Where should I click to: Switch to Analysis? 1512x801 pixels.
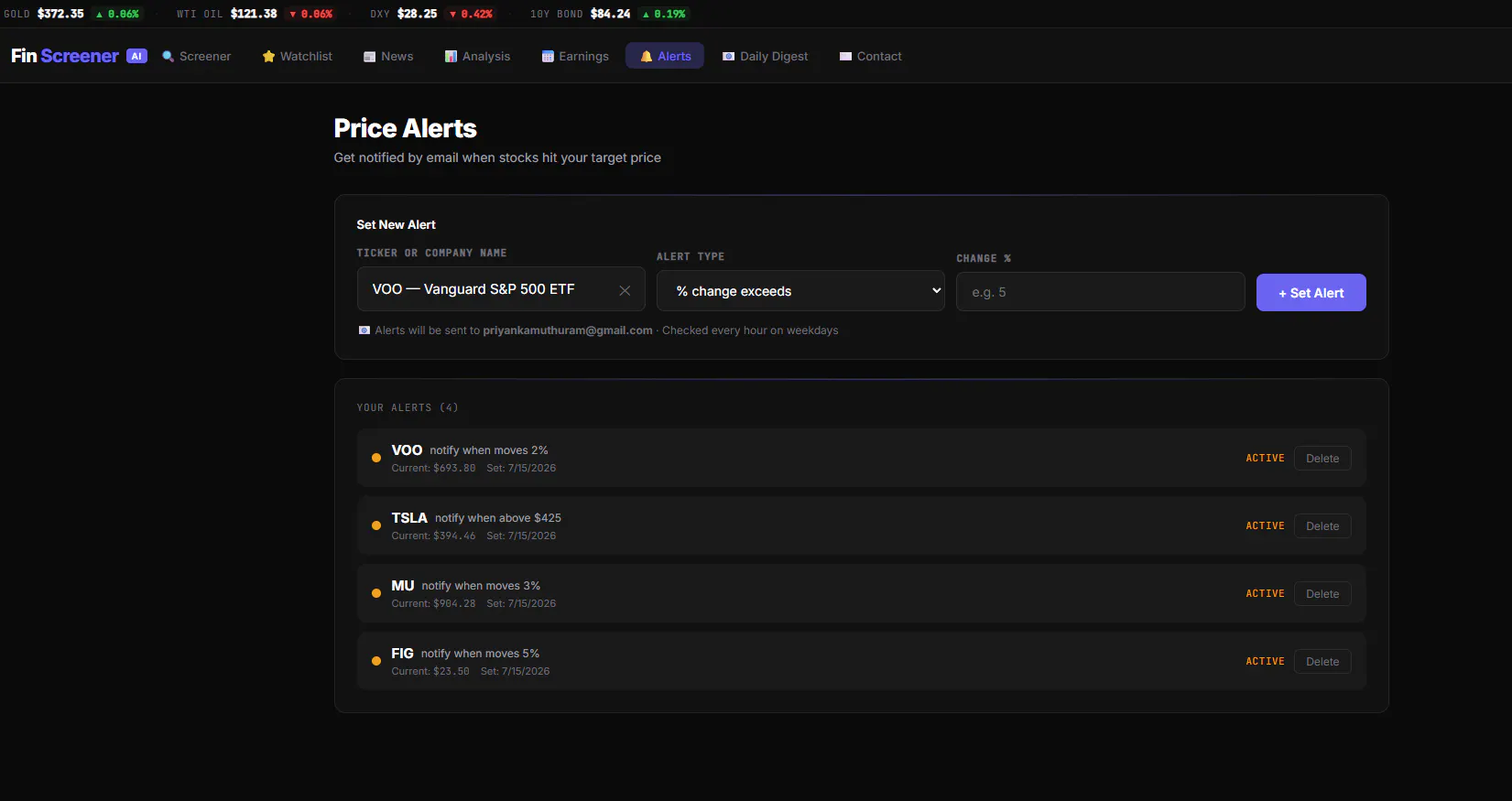477,56
